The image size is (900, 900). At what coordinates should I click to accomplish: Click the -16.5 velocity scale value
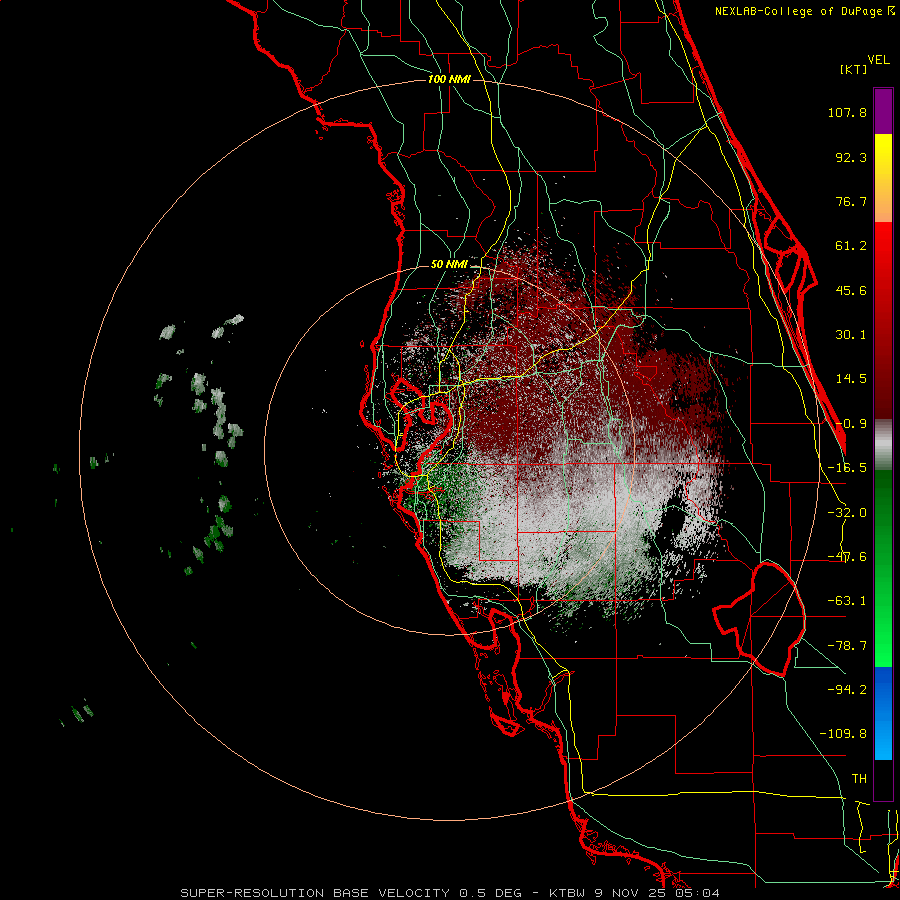tap(847, 468)
